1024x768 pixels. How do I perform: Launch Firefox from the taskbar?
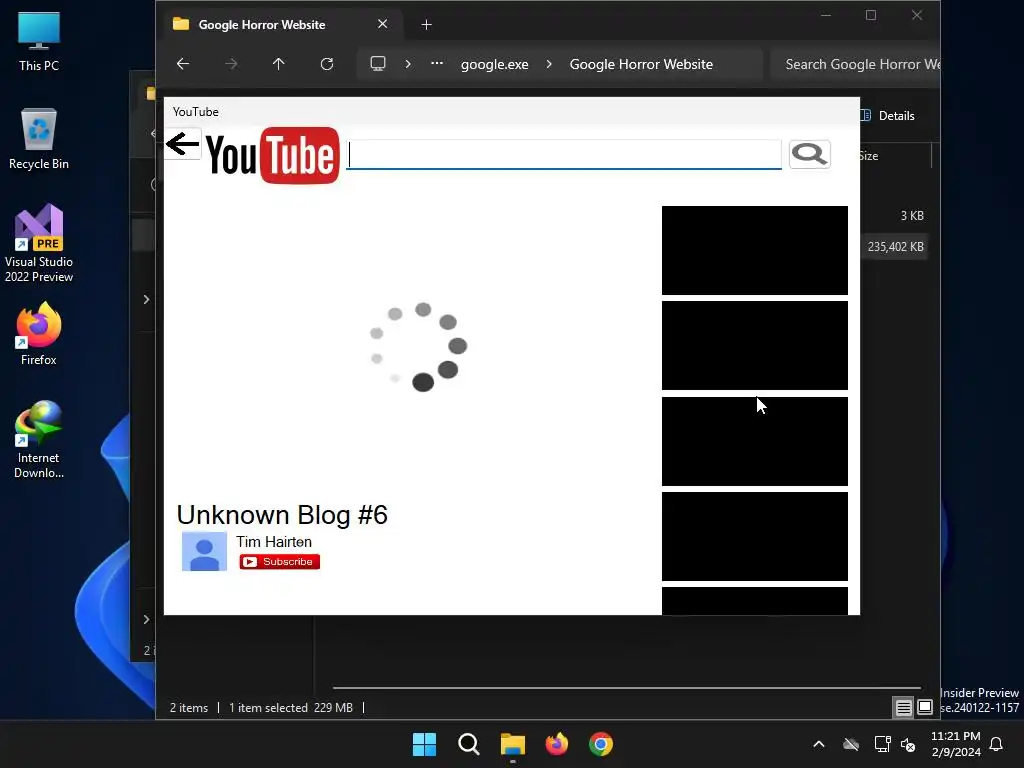point(556,744)
